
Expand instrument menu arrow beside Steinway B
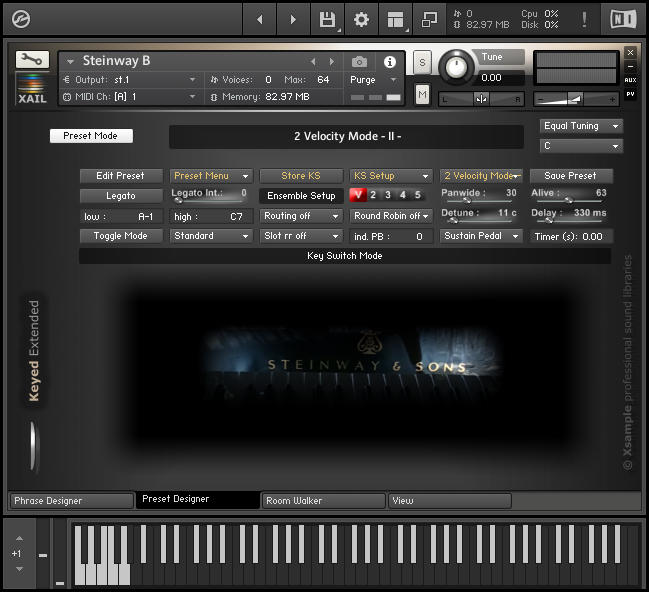[70, 62]
